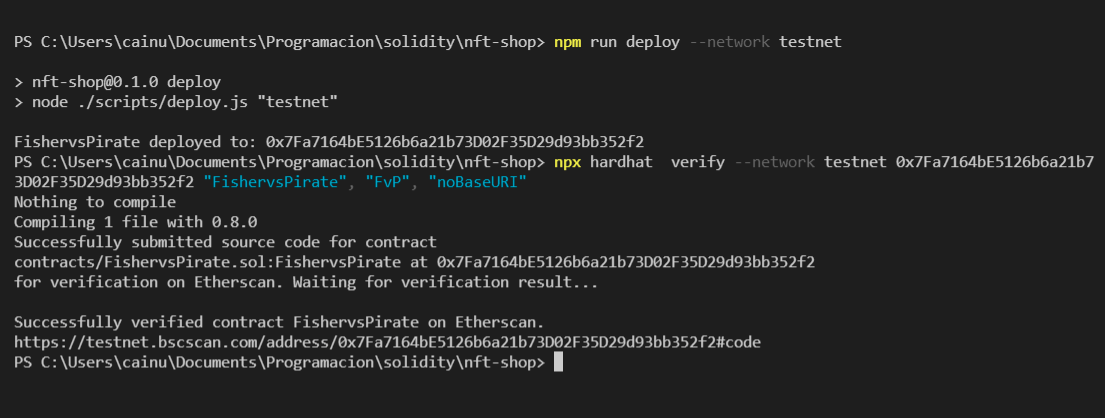Click the blinking terminal cursor block
This screenshot has width=1105, height=418.
[558, 362]
